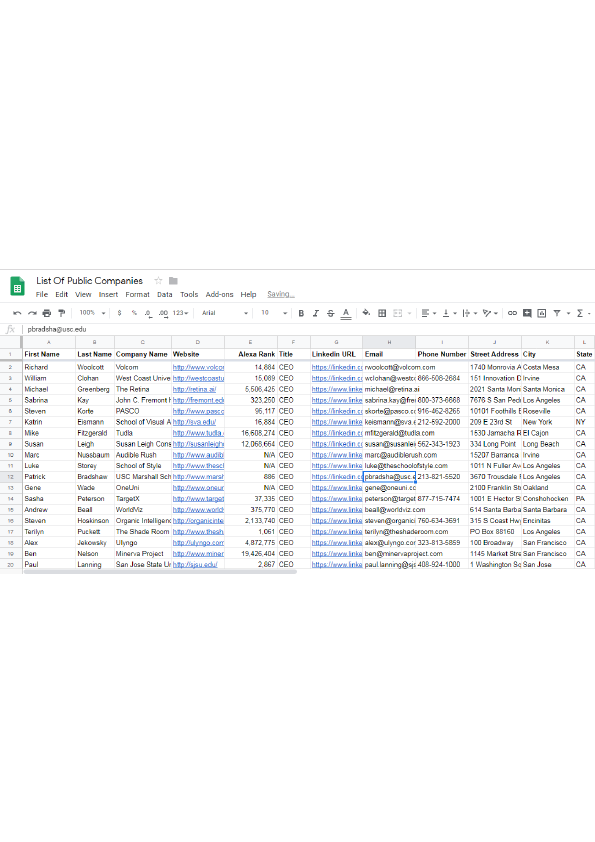Open the File menu
Image resolution: width=595 pixels, height=842 pixels.
(x=41, y=294)
